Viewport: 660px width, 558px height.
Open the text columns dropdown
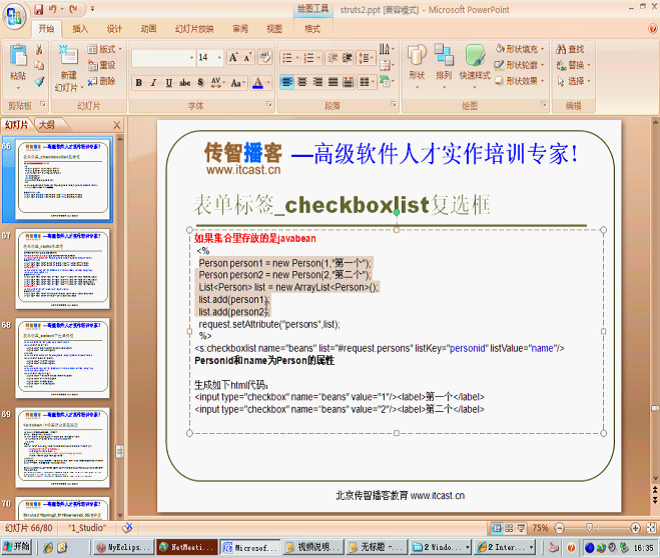[x=367, y=82]
